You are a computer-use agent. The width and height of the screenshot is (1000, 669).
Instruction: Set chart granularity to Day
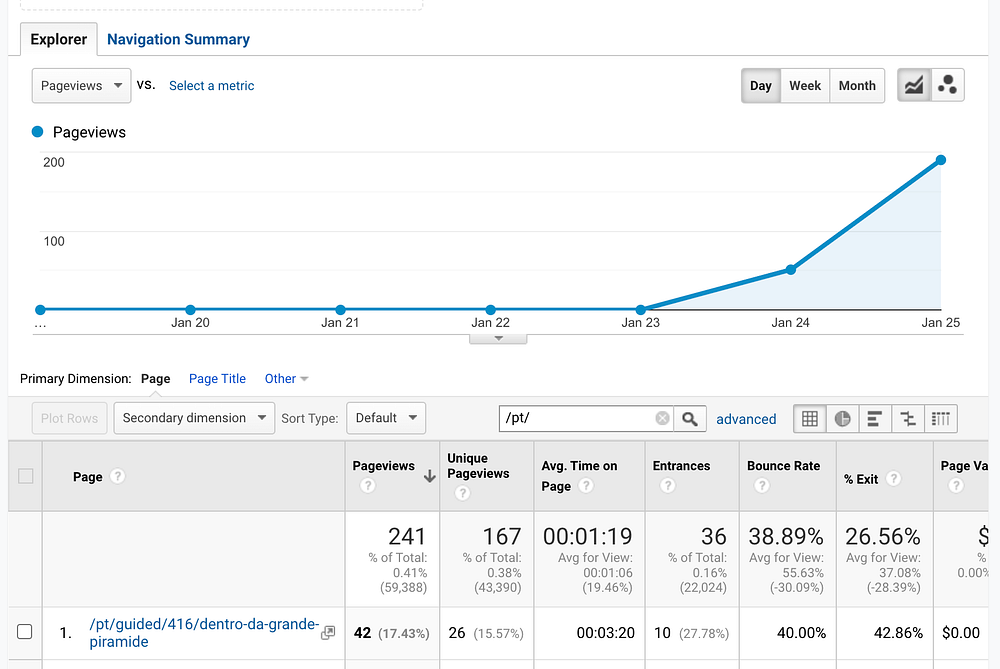(x=761, y=85)
